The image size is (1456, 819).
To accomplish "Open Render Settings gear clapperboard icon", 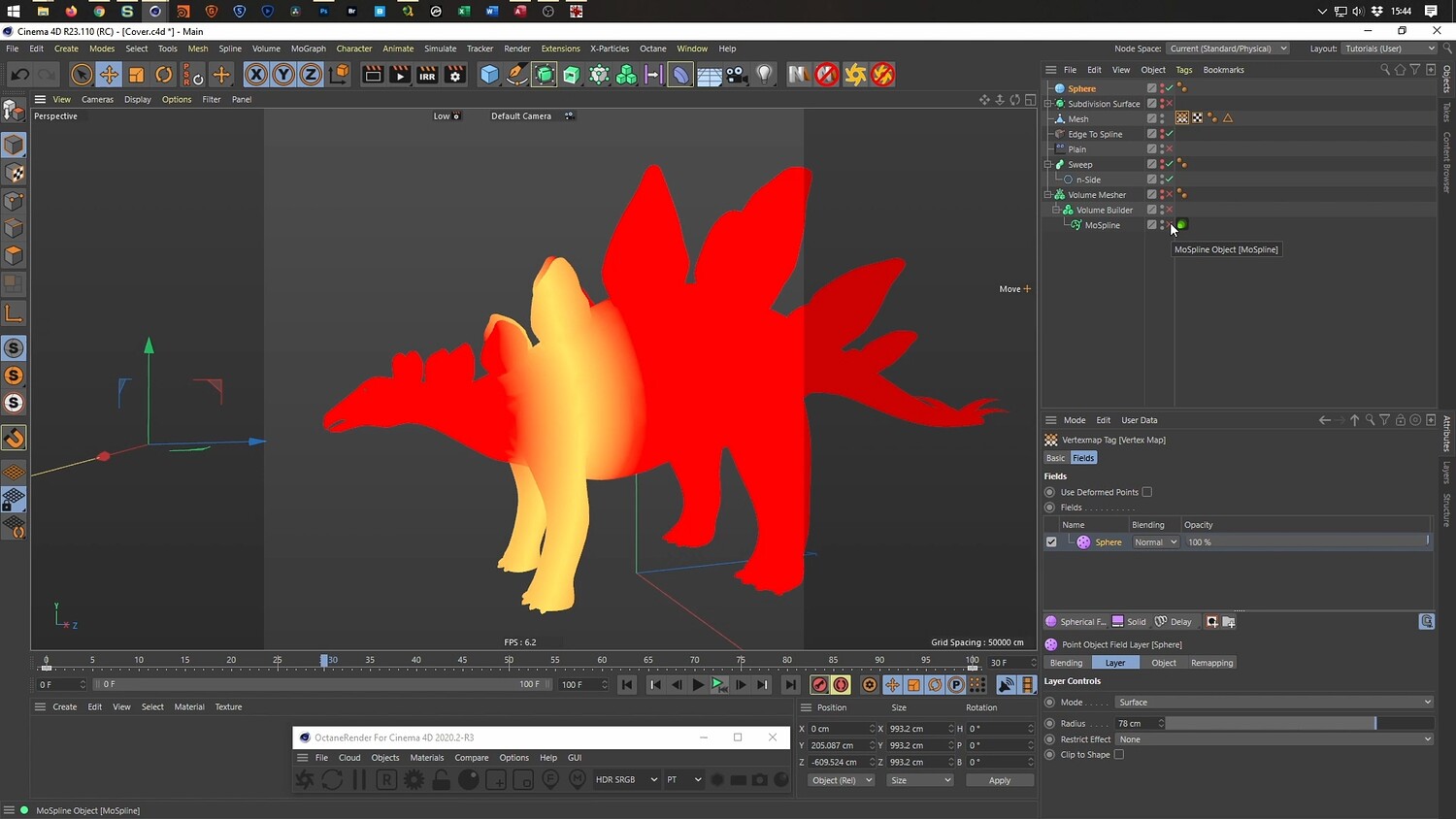I will coord(454,75).
